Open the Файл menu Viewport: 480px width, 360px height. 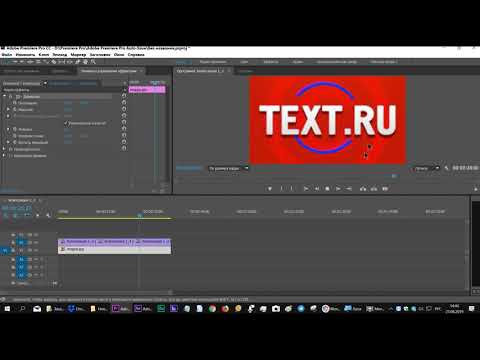pos(7,55)
